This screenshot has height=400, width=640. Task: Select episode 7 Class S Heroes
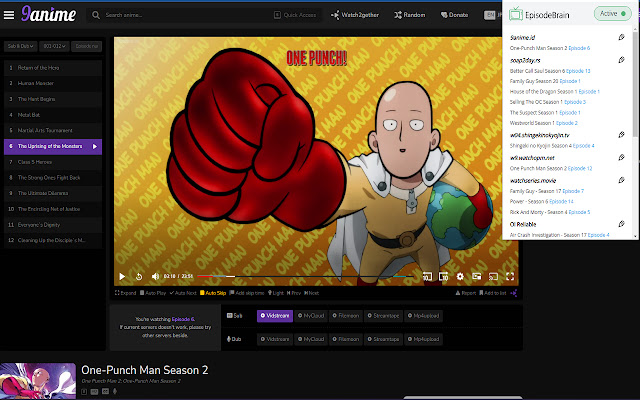point(53,162)
